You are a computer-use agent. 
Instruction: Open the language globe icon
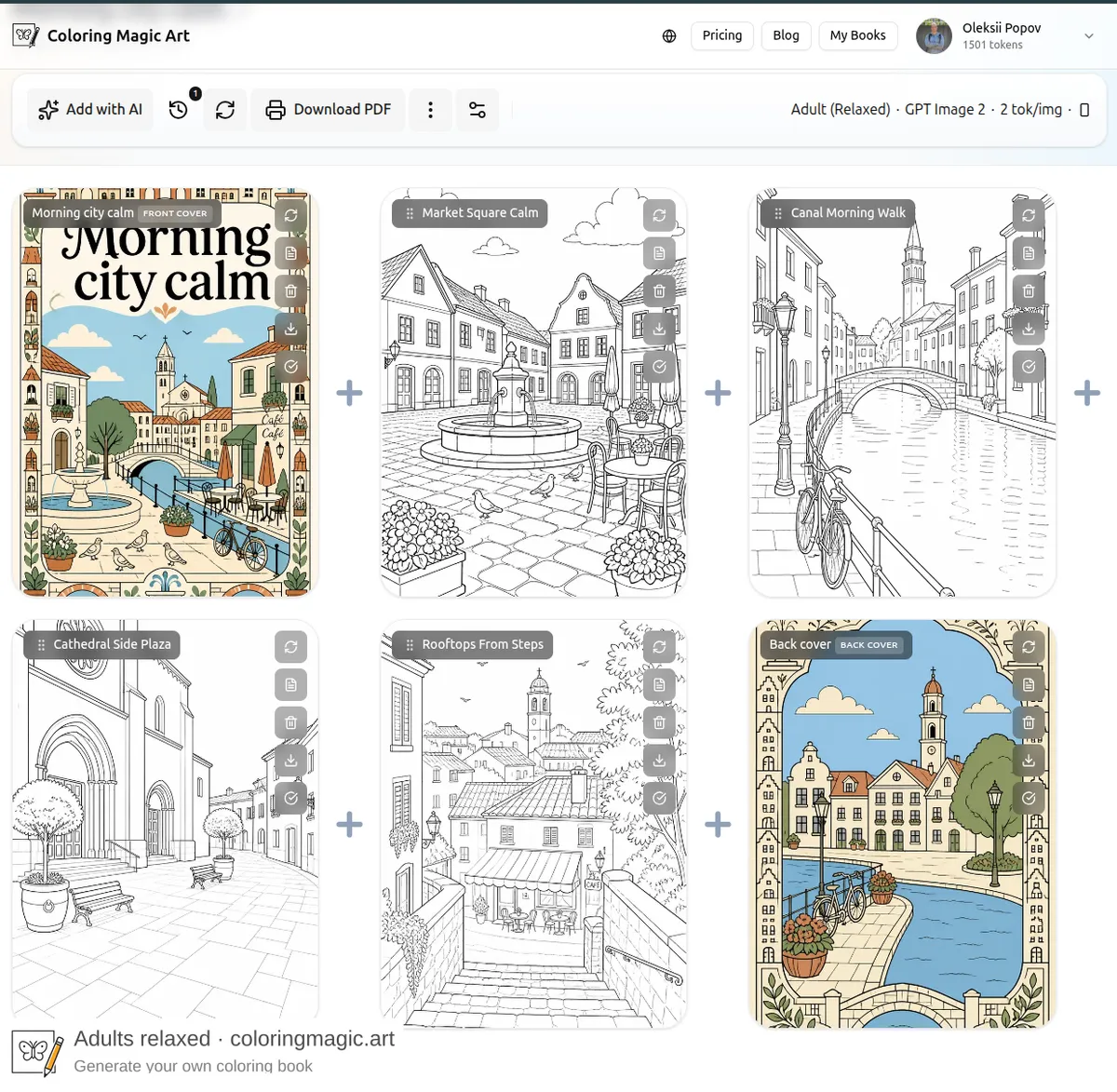(669, 36)
